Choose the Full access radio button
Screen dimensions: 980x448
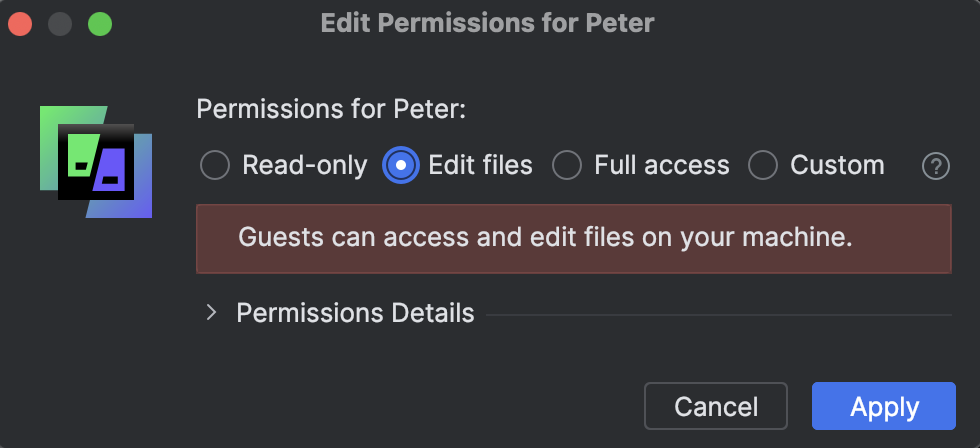point(568,166)
